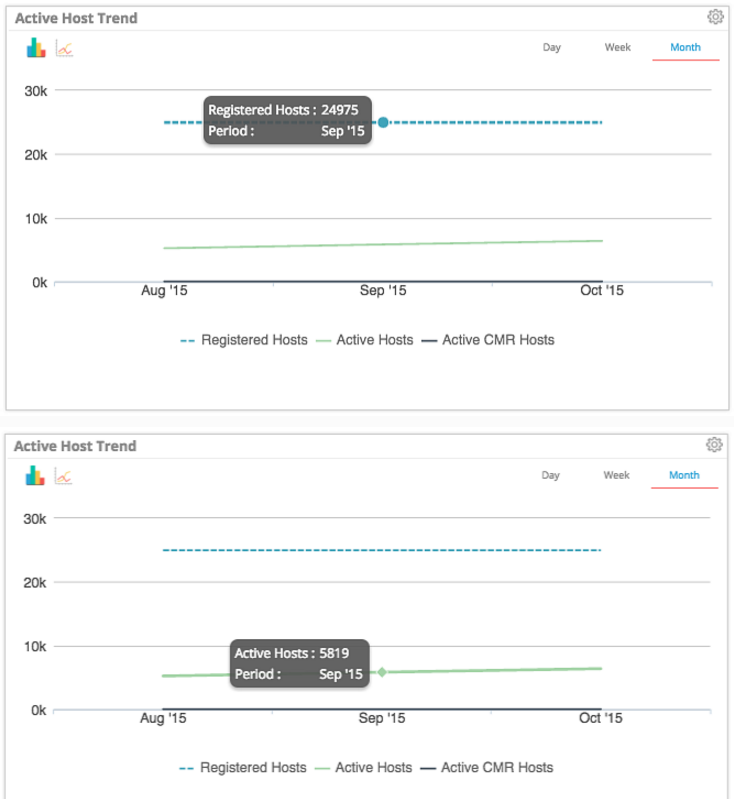
Task: Toggle Active Hosts legend in top chart
Action: 364,340
